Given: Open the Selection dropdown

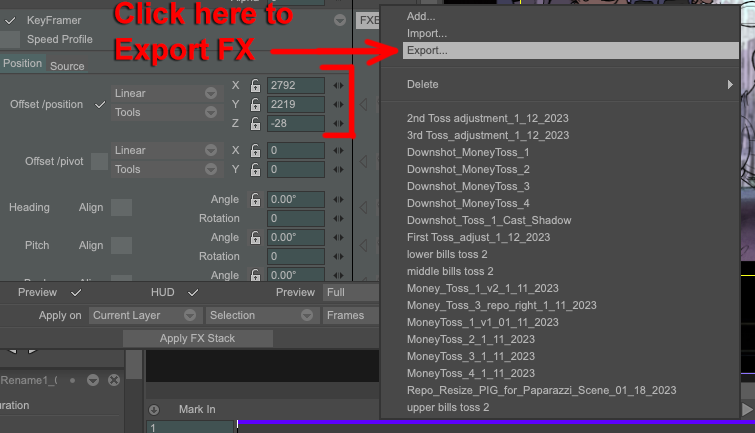Looking at the screenshot, I should pos(261,315).
